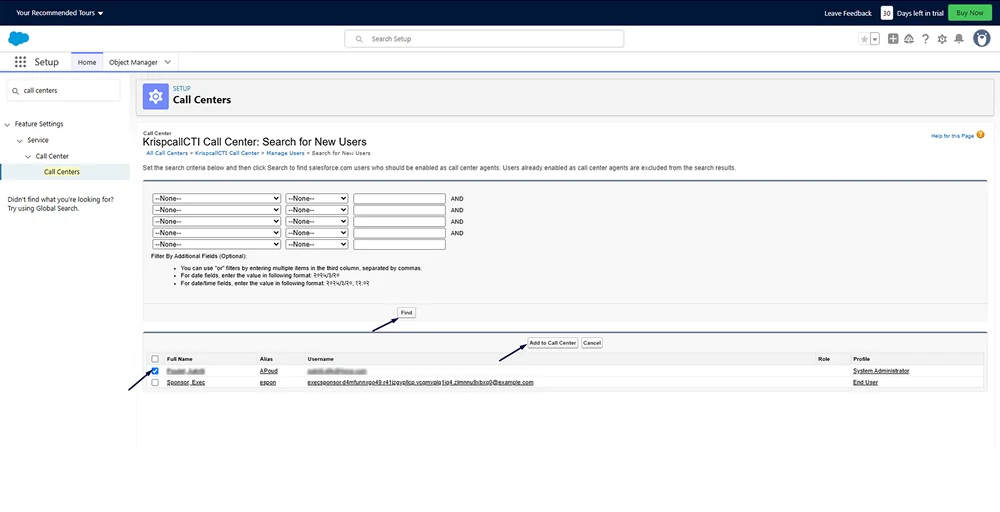Open the user profile avatar
Image resolution: width=1000 pixels, height=512 pixels.
pos(982,38)
